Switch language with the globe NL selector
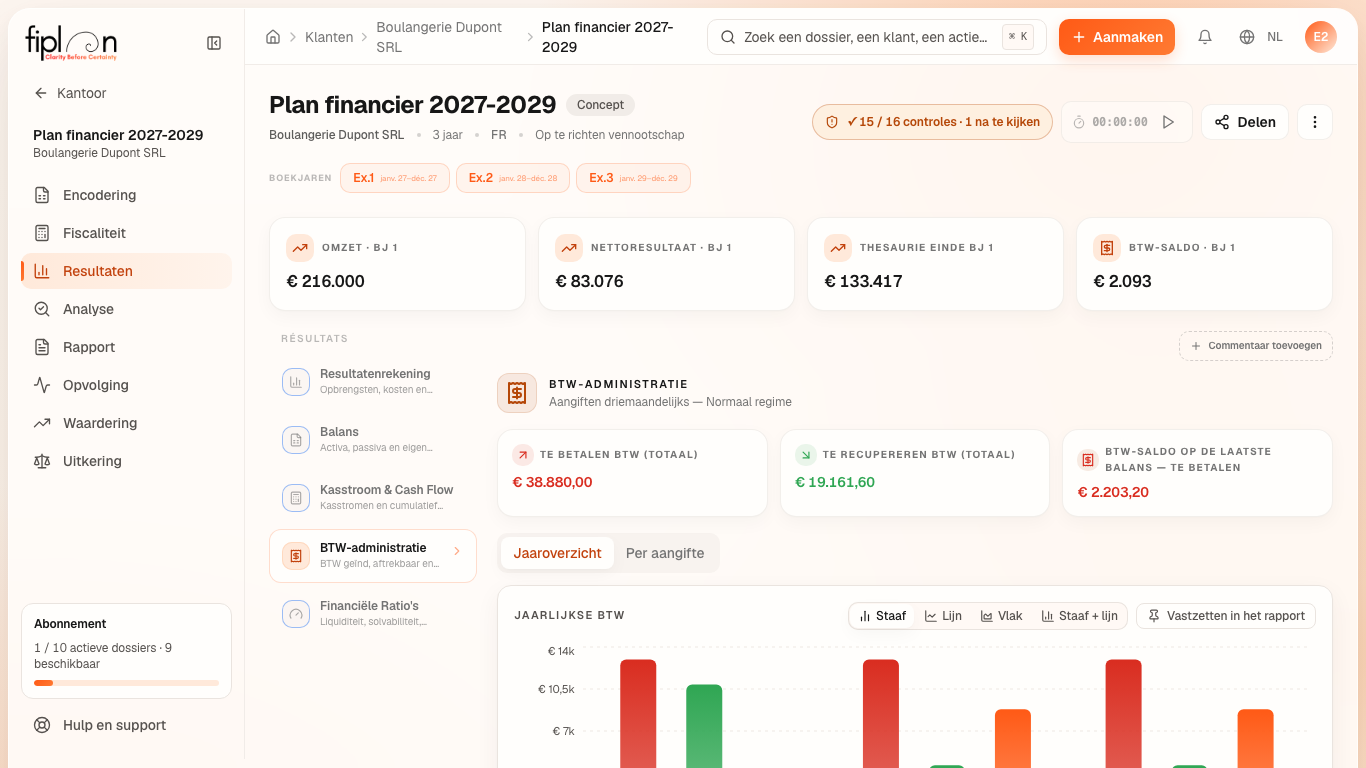 point(1260,37)
